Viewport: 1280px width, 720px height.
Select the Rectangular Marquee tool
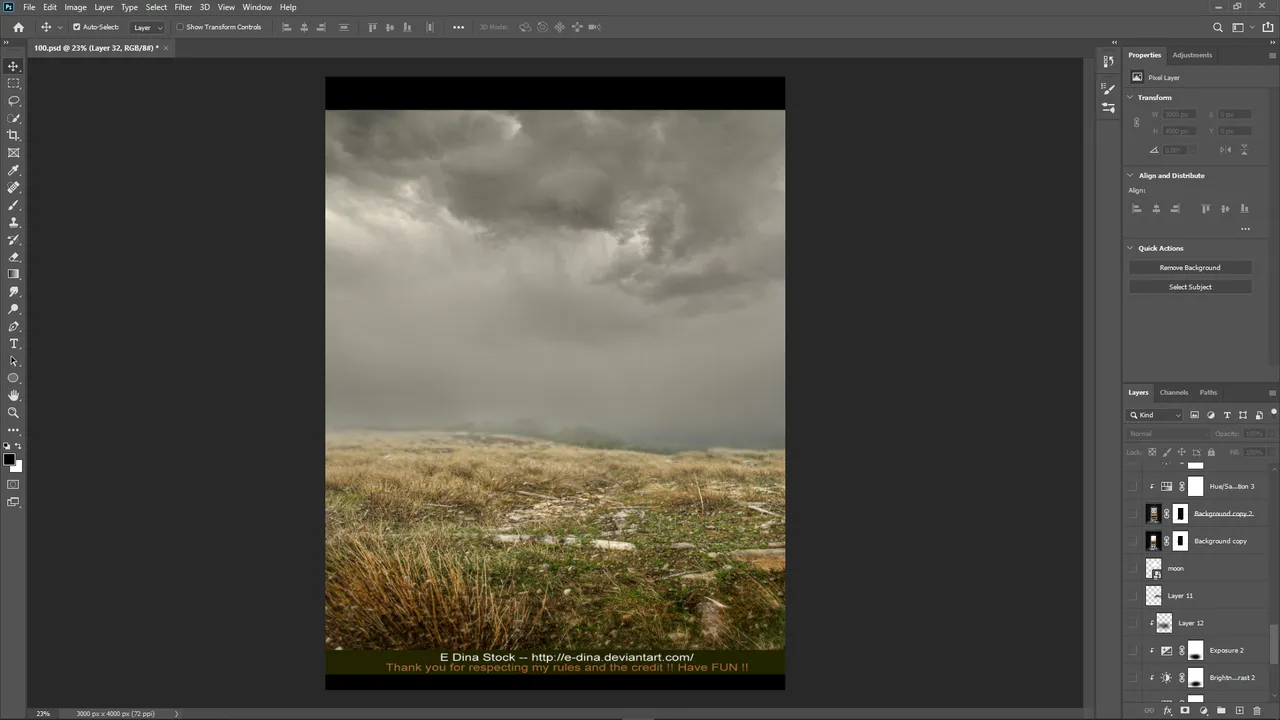tap(13, 83)
